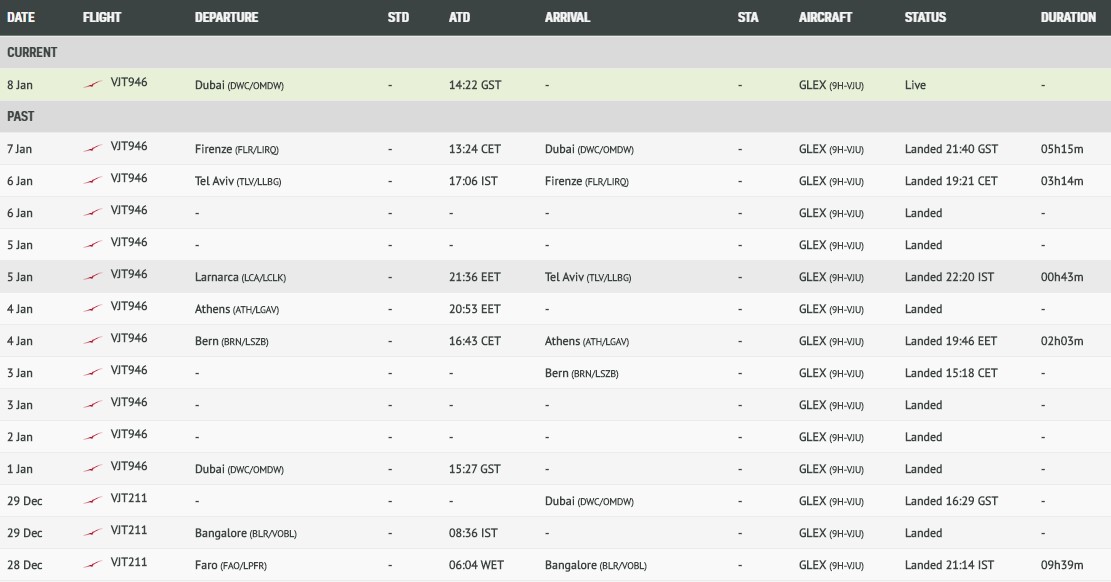The width and height of the screenshot is (1111, 582).
Task: Click the DATE column header
Action: click(21, 17)
